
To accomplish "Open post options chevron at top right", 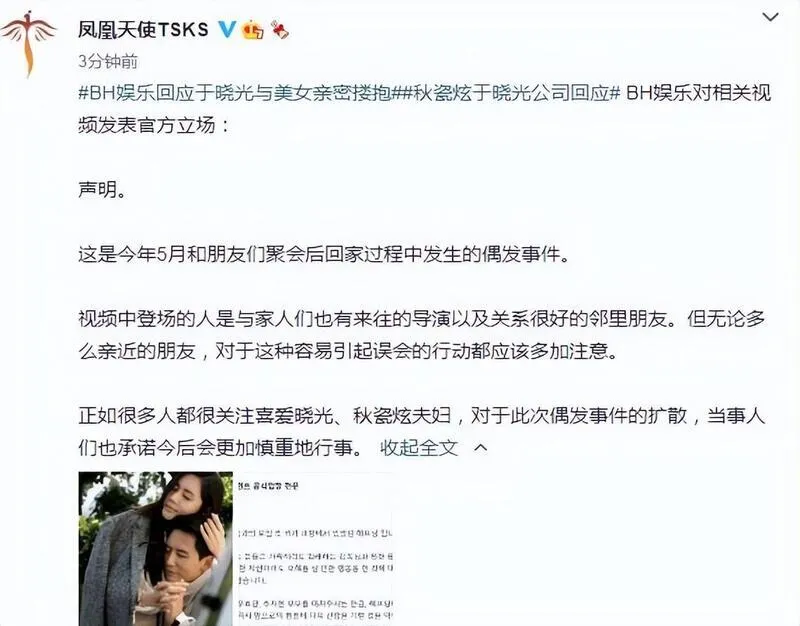I will tap(770, 17).
